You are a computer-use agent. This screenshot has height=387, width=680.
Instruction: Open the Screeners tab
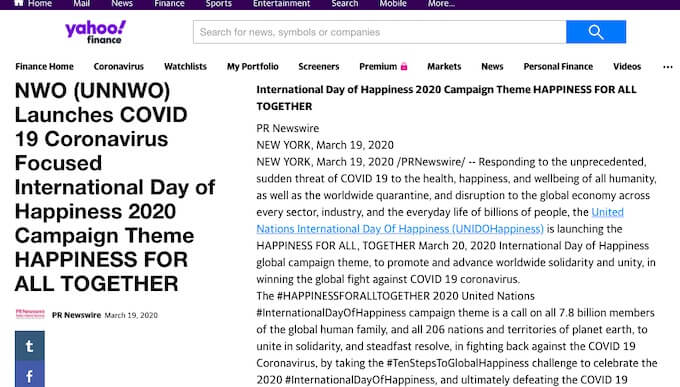[318, 66]
